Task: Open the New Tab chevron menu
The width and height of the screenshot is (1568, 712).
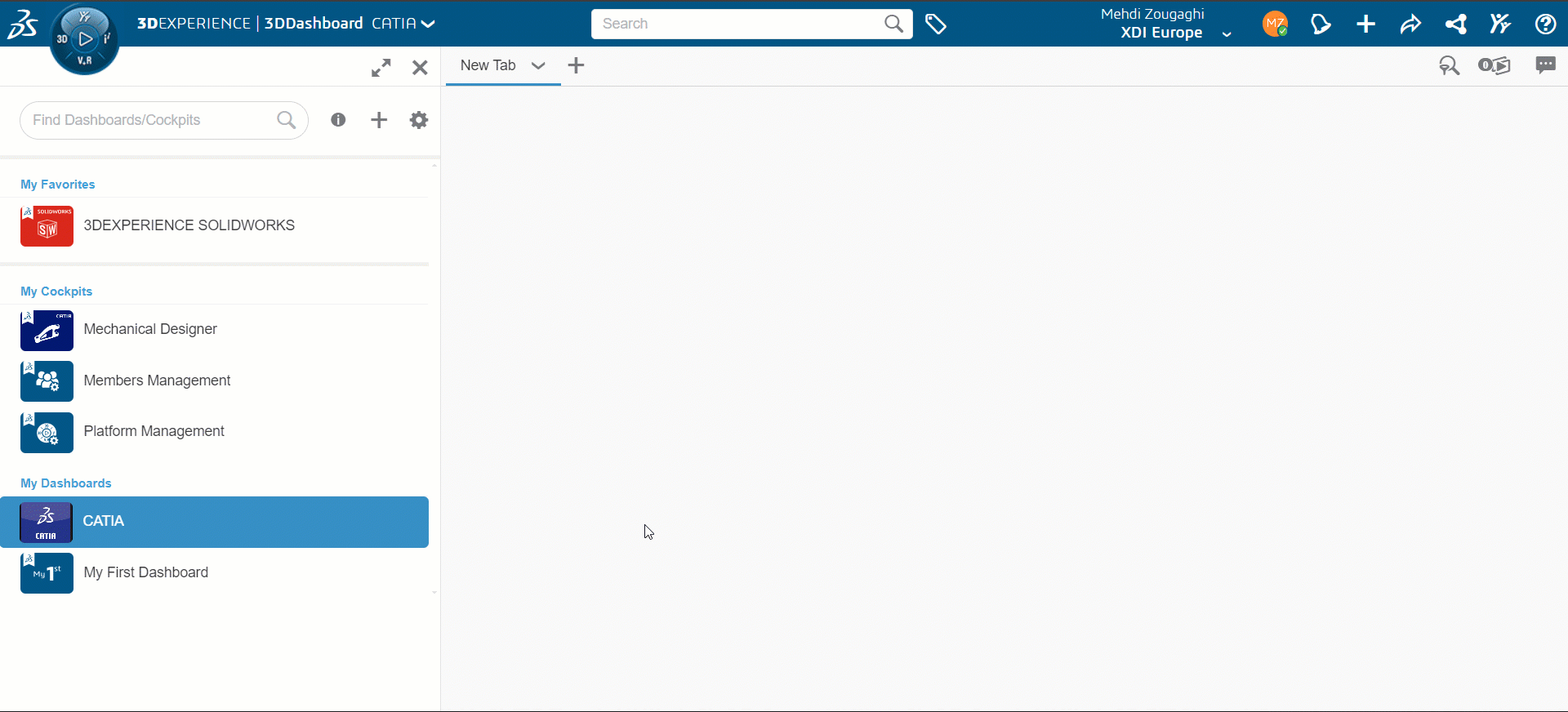Action: pyautogui.click(x=538, y=66)
